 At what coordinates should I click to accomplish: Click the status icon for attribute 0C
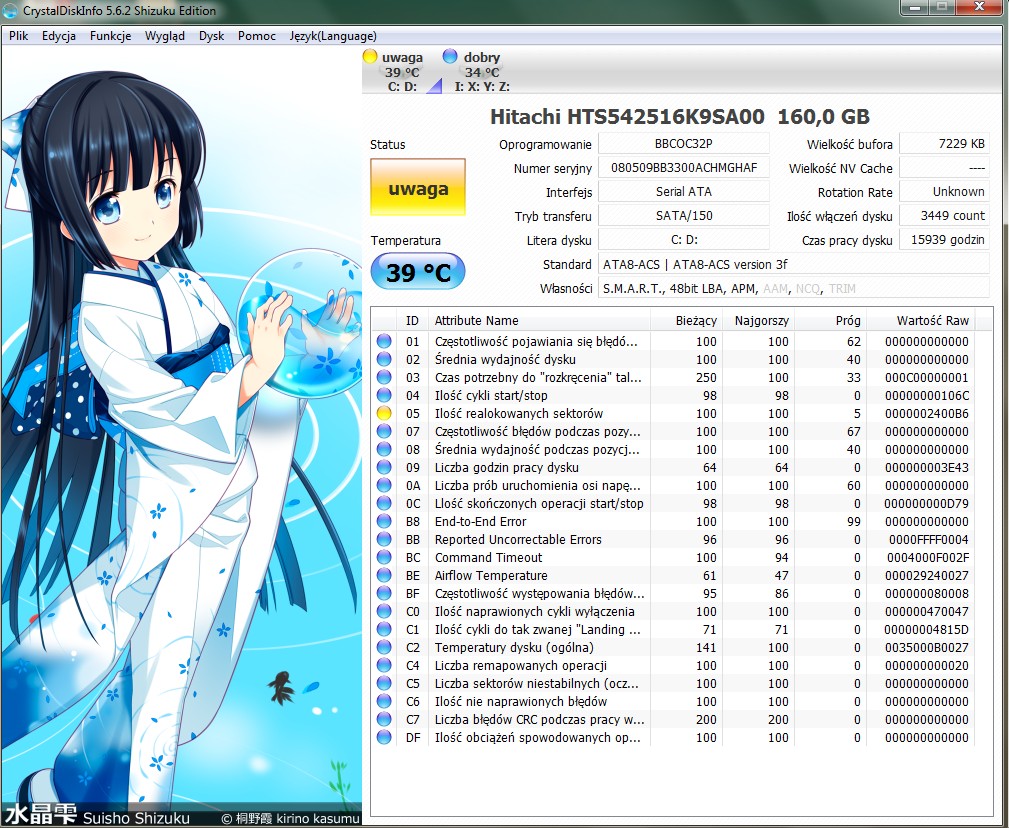coord(384,504)
